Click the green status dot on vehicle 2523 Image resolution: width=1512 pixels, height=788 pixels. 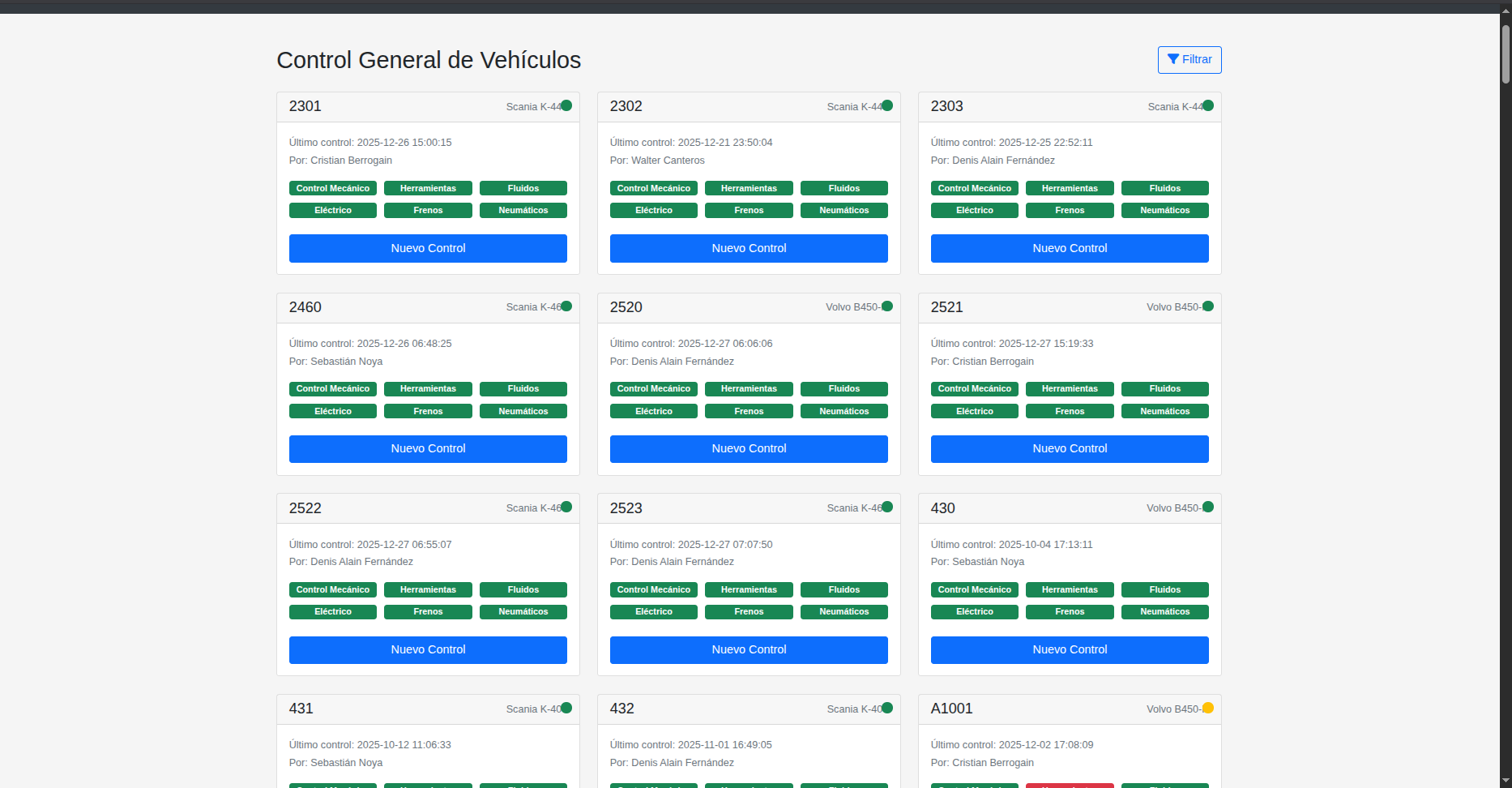tap(887, 507)
